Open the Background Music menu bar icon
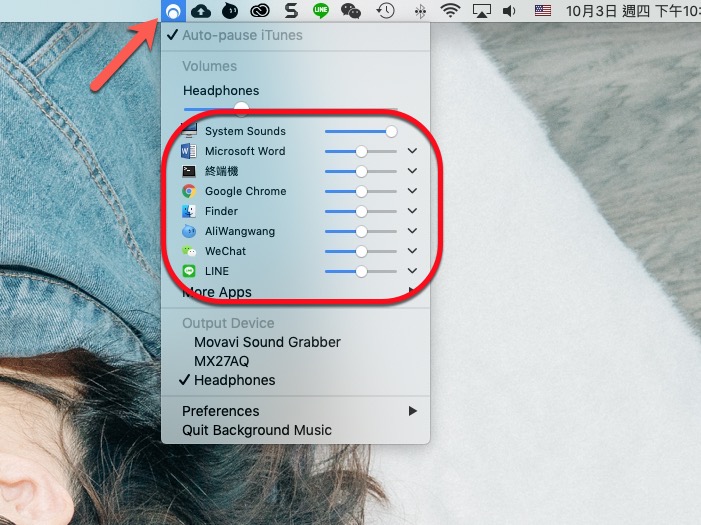 (x=173, y=11)
